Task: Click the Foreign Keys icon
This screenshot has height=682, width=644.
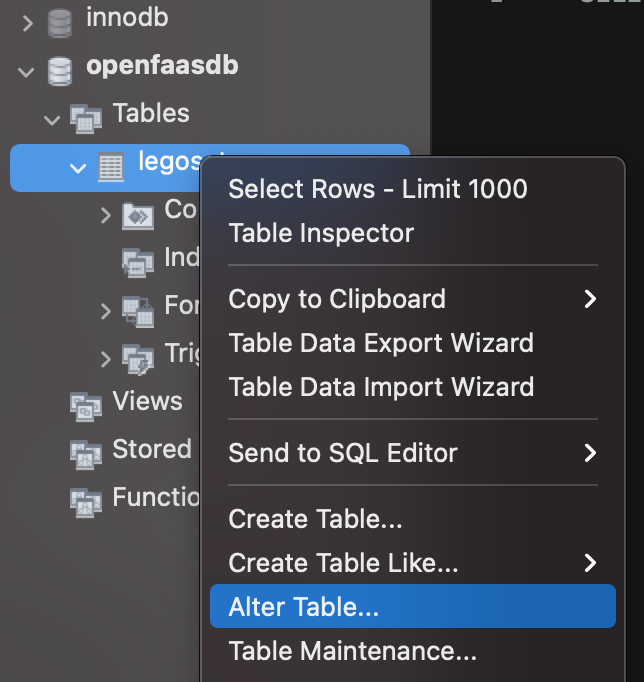Action: [x=137, y=309]
